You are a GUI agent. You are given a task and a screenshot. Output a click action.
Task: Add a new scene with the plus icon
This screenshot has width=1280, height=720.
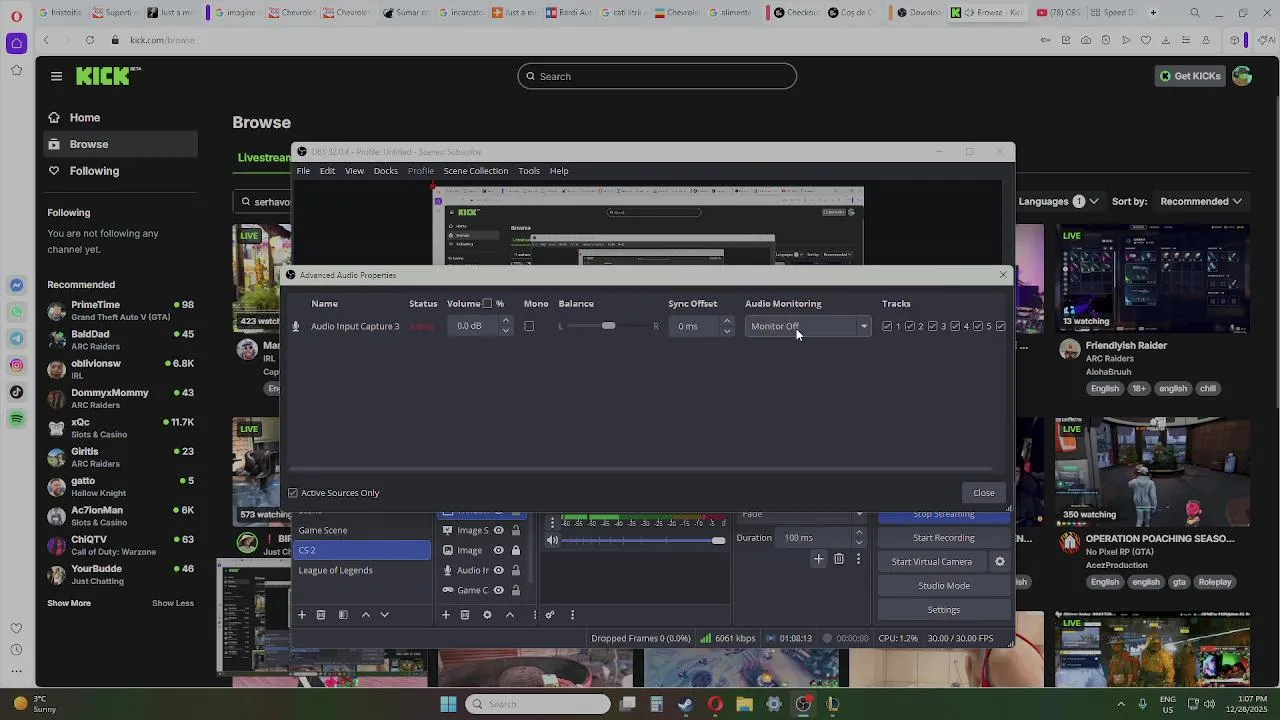tap(301, 615)
